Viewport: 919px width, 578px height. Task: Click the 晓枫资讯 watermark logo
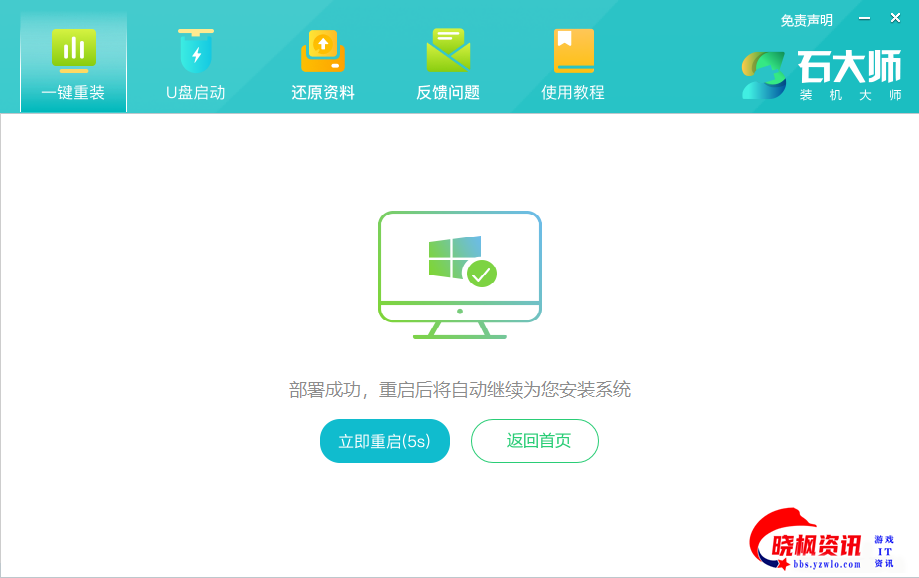tap(820, 542)
